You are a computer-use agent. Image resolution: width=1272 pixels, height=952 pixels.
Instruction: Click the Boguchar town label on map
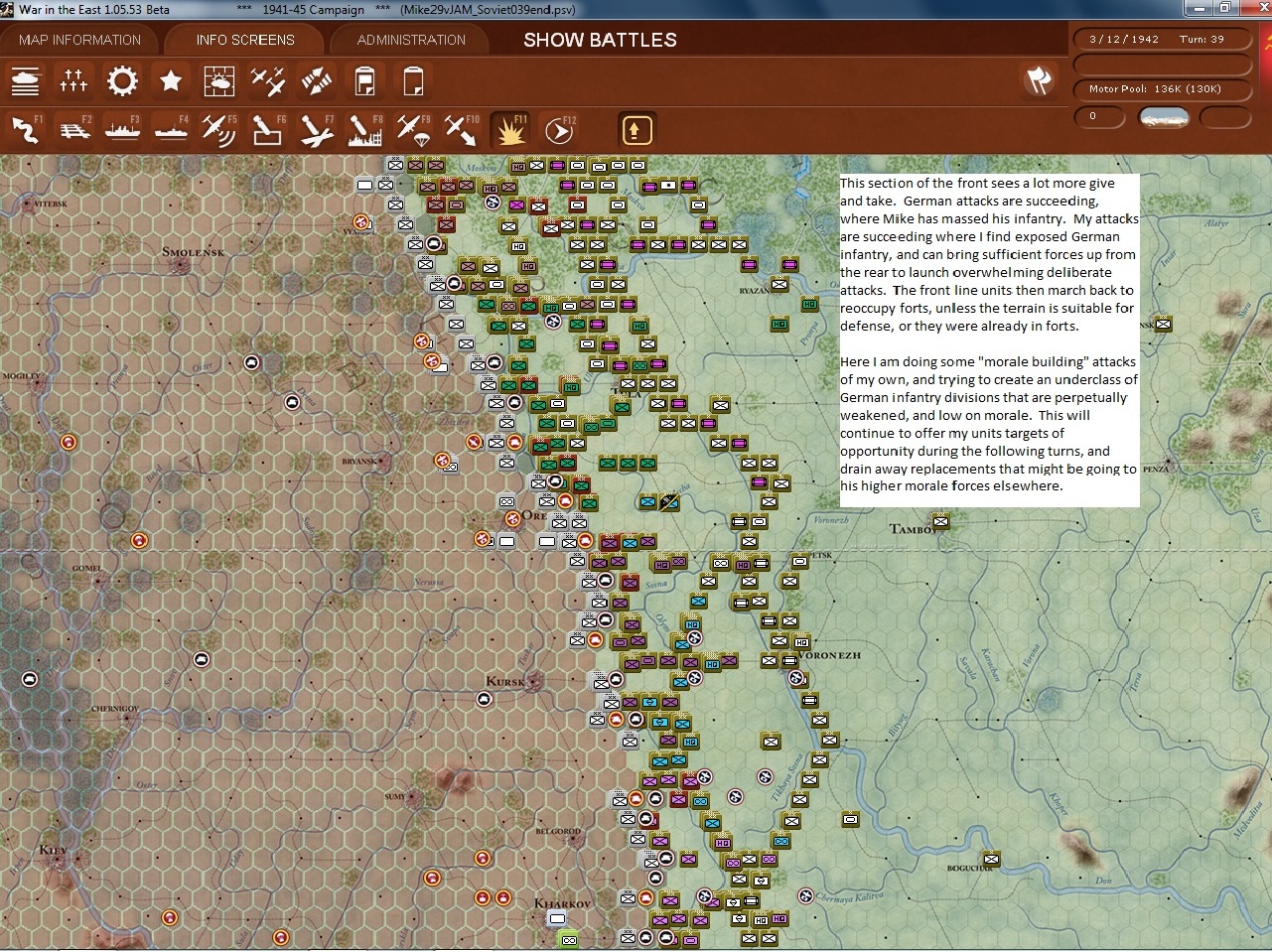969,868
